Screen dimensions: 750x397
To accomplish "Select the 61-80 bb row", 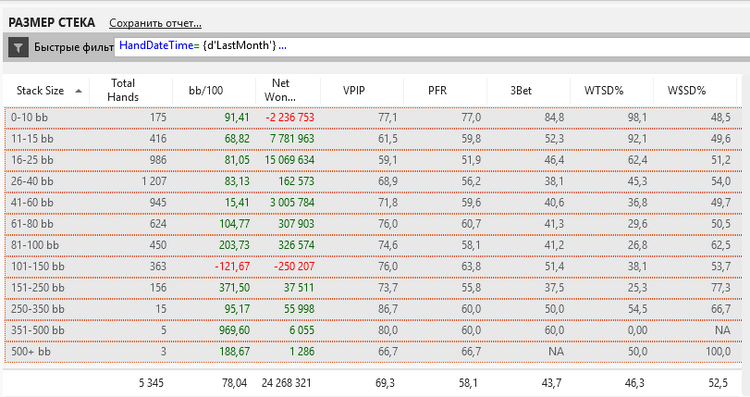I will pos(373,224).
